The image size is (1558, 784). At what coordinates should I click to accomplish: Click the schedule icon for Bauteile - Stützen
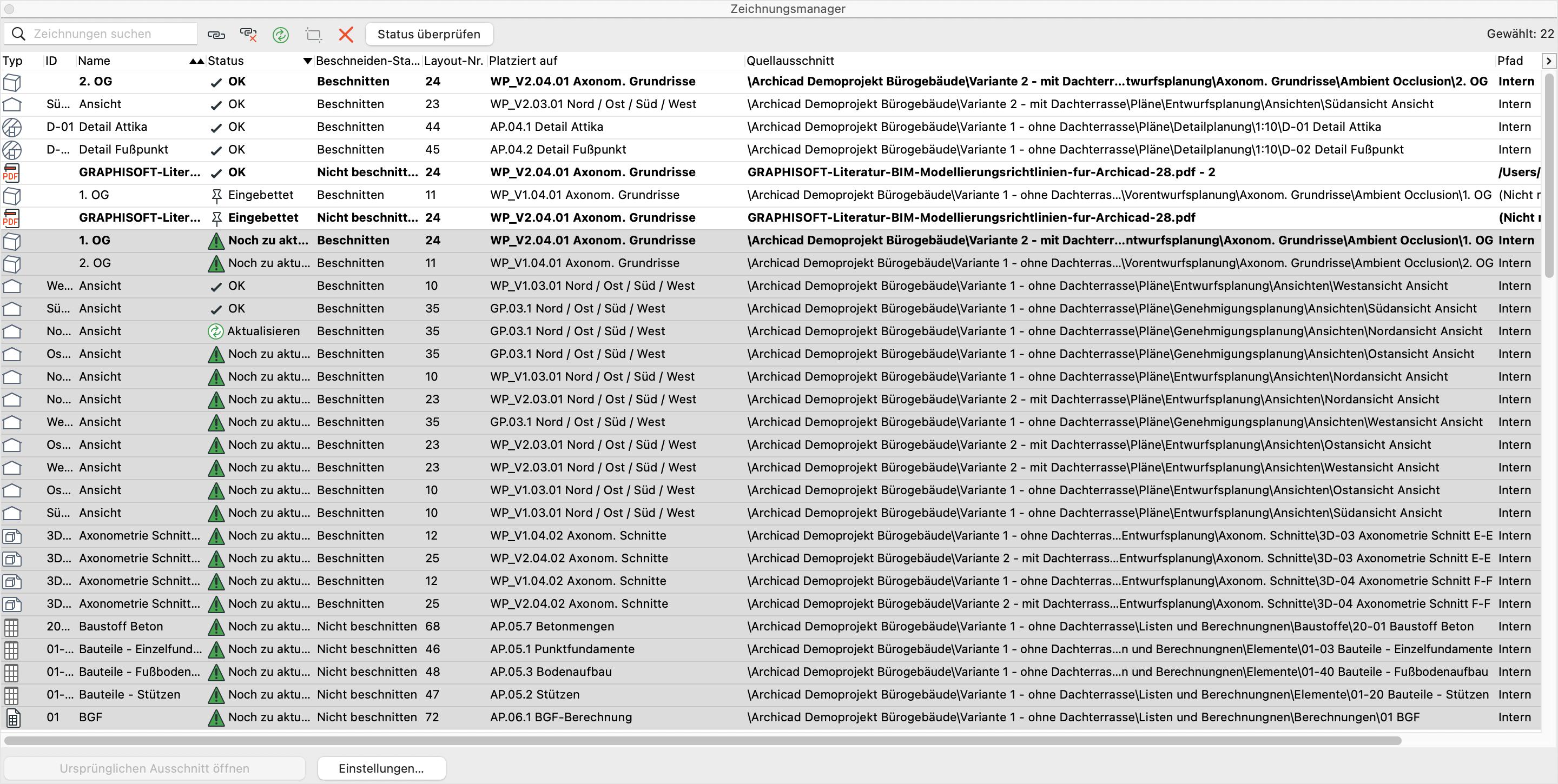[x=11, y=695]
